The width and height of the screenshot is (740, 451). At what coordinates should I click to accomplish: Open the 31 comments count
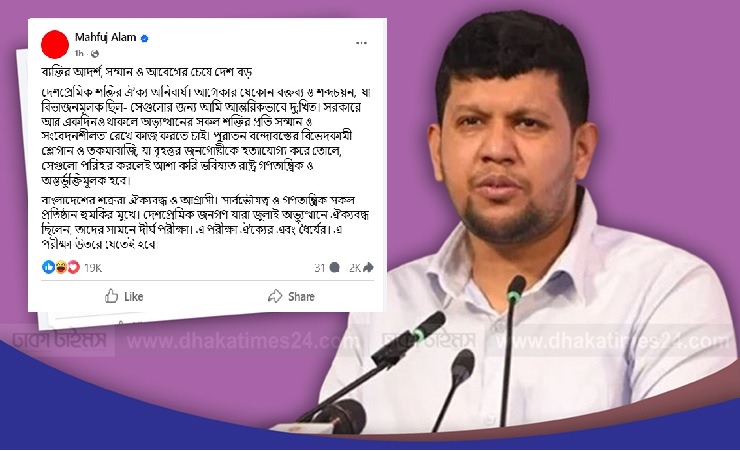coord(320,268)
